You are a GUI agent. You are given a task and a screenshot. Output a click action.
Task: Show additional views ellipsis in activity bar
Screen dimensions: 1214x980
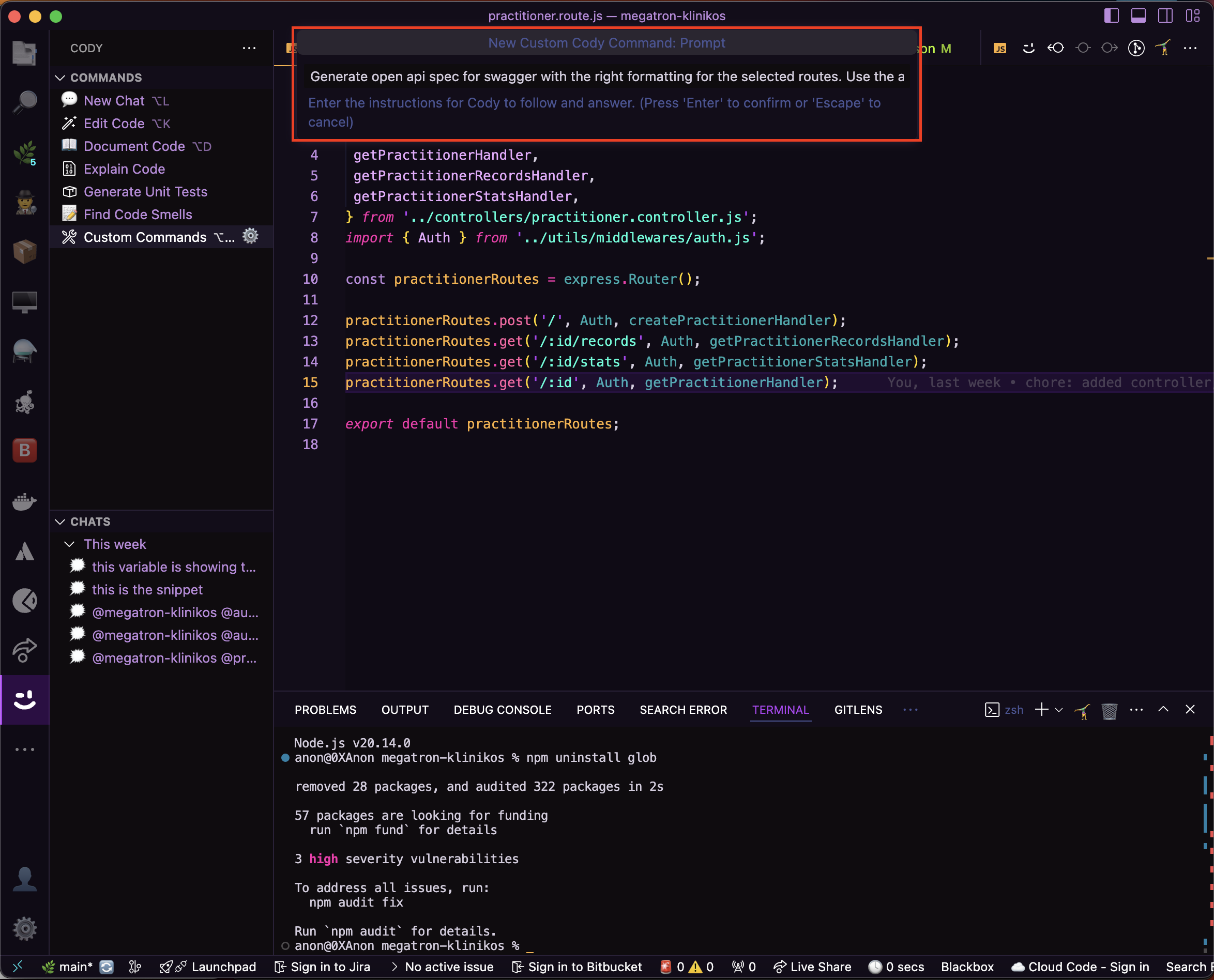tap(24, 749)
